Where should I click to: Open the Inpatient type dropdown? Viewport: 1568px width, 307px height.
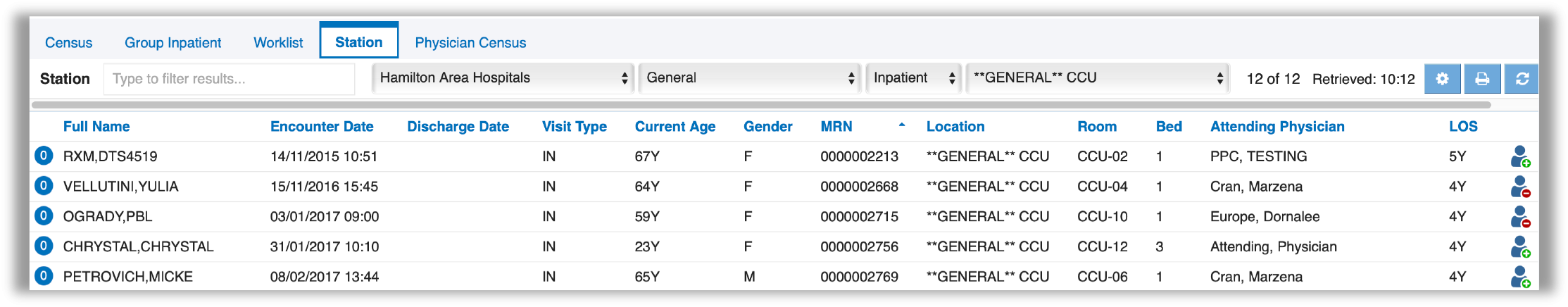click(913, 78)
